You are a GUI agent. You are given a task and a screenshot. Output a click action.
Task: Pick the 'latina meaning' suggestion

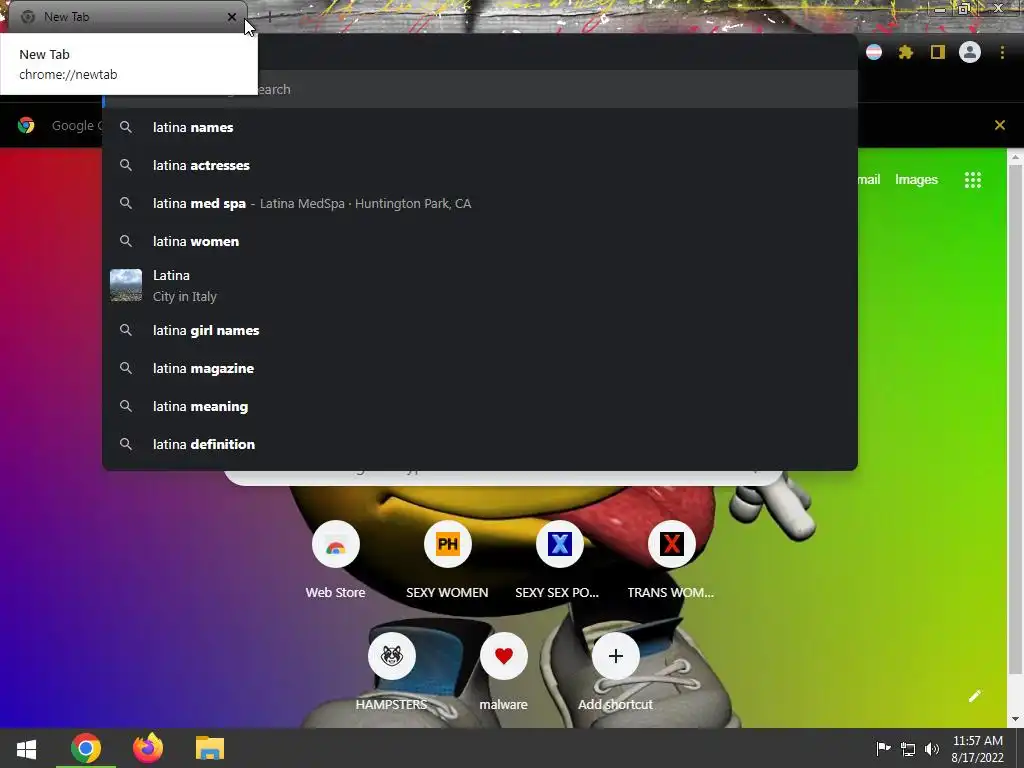pos(480,406)
